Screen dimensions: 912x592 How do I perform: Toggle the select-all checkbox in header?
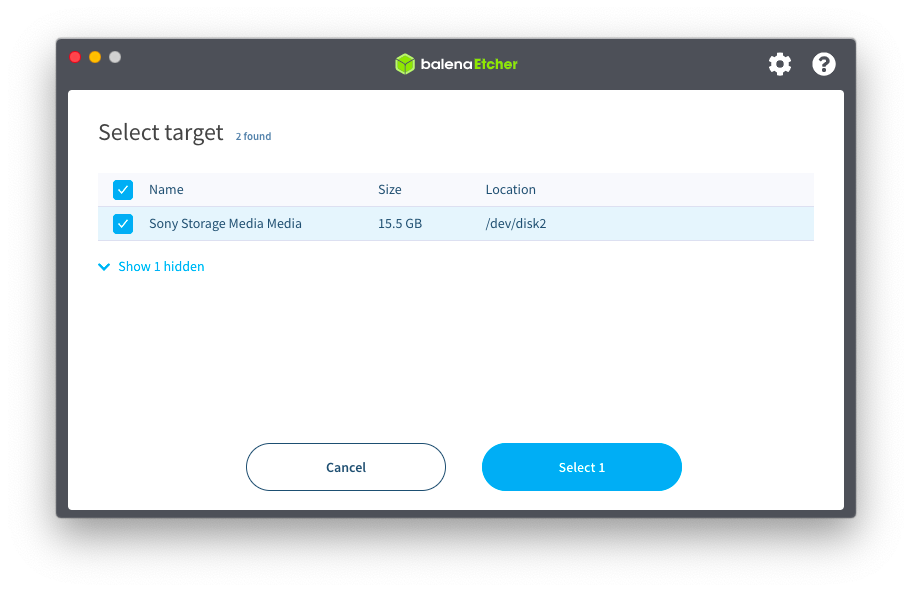[x=123, y=190]
